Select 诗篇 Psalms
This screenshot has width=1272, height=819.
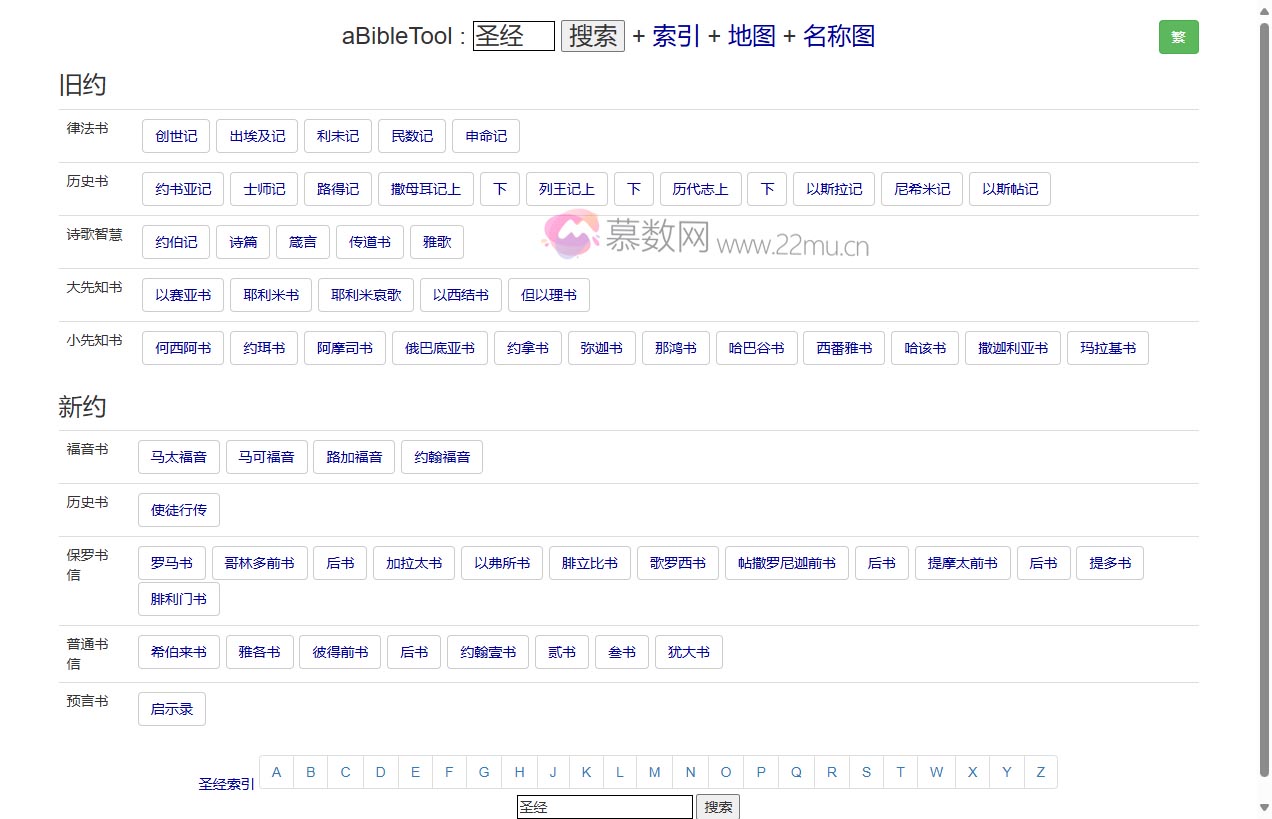click(242, 241)
